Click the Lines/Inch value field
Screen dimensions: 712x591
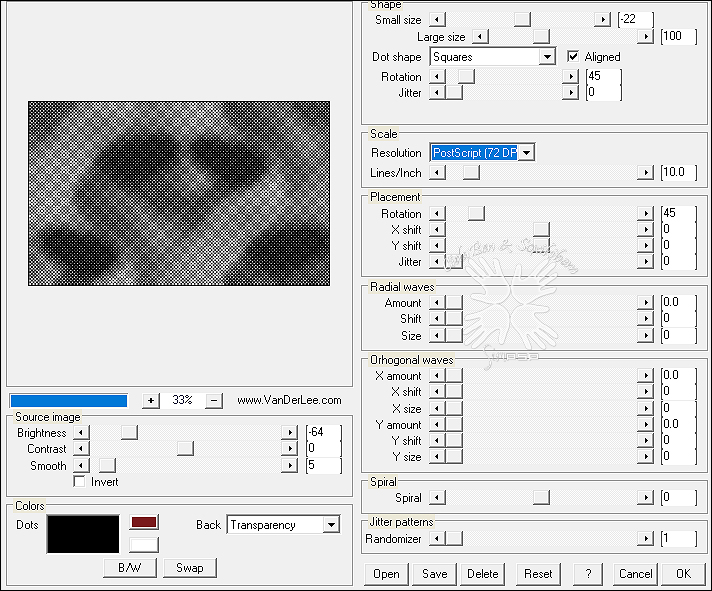(677, 172)
